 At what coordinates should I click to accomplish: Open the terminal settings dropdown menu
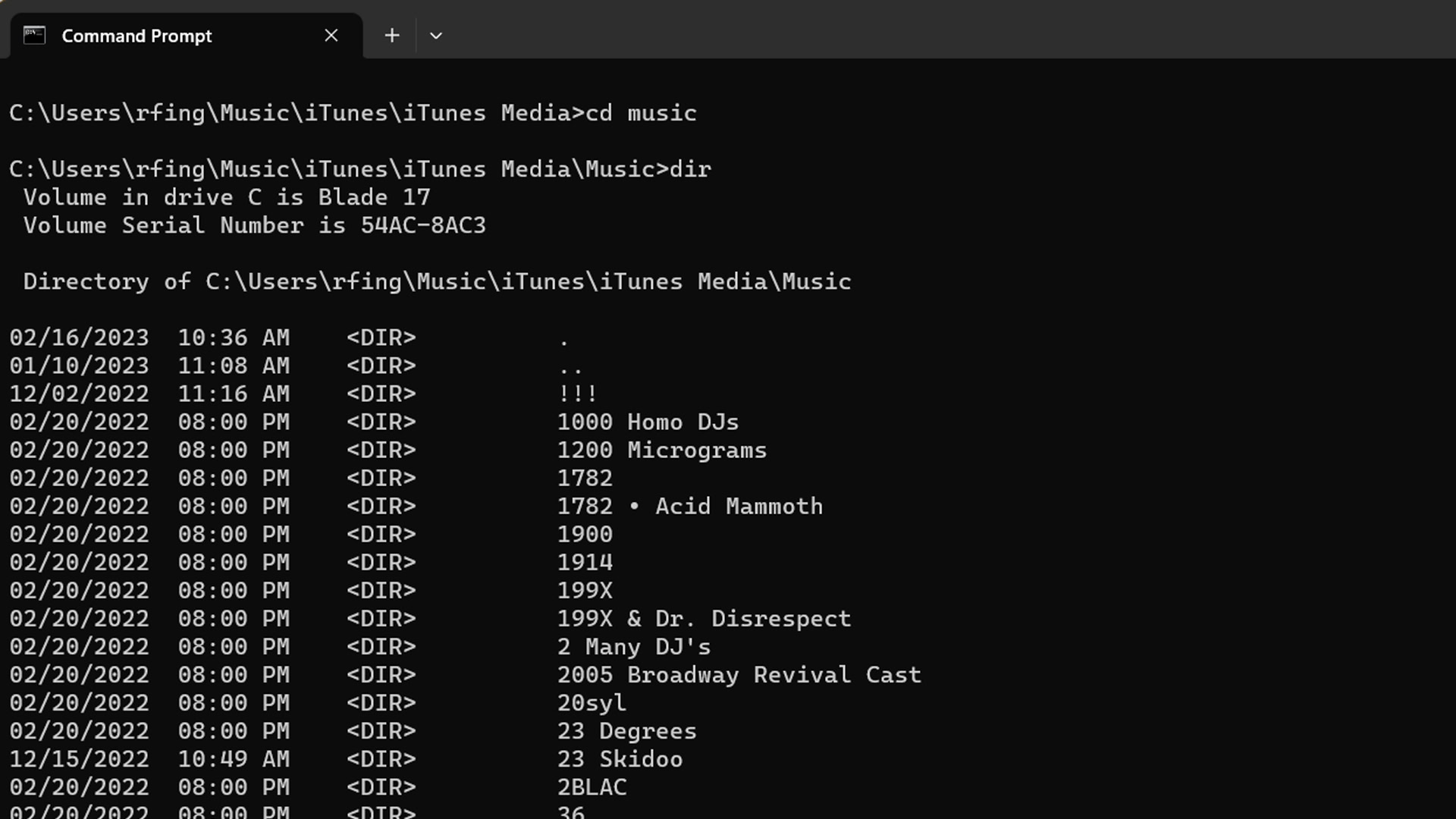tap(436, 35)
